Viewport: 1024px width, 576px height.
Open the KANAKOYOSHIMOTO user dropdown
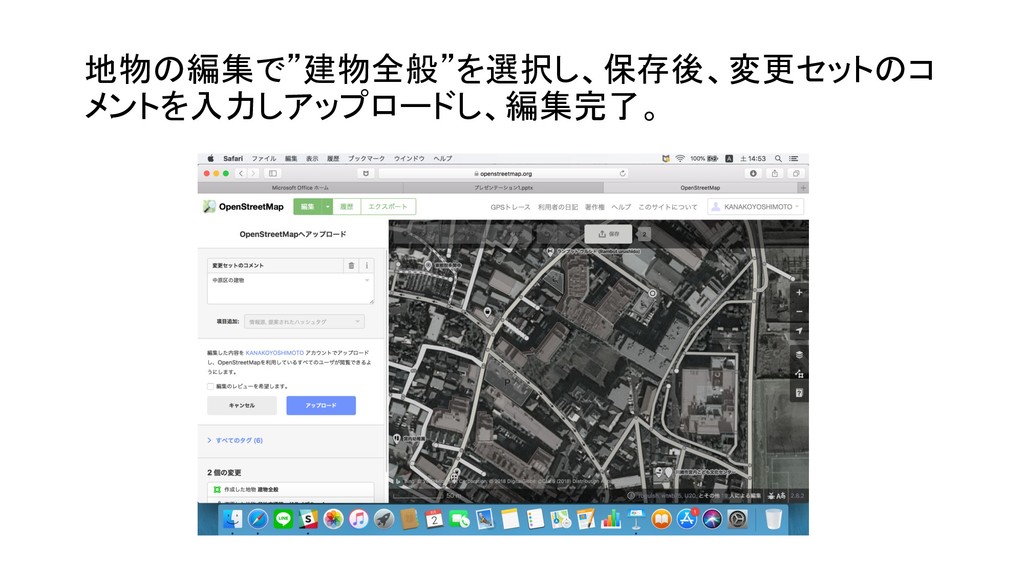coord(755,207)
